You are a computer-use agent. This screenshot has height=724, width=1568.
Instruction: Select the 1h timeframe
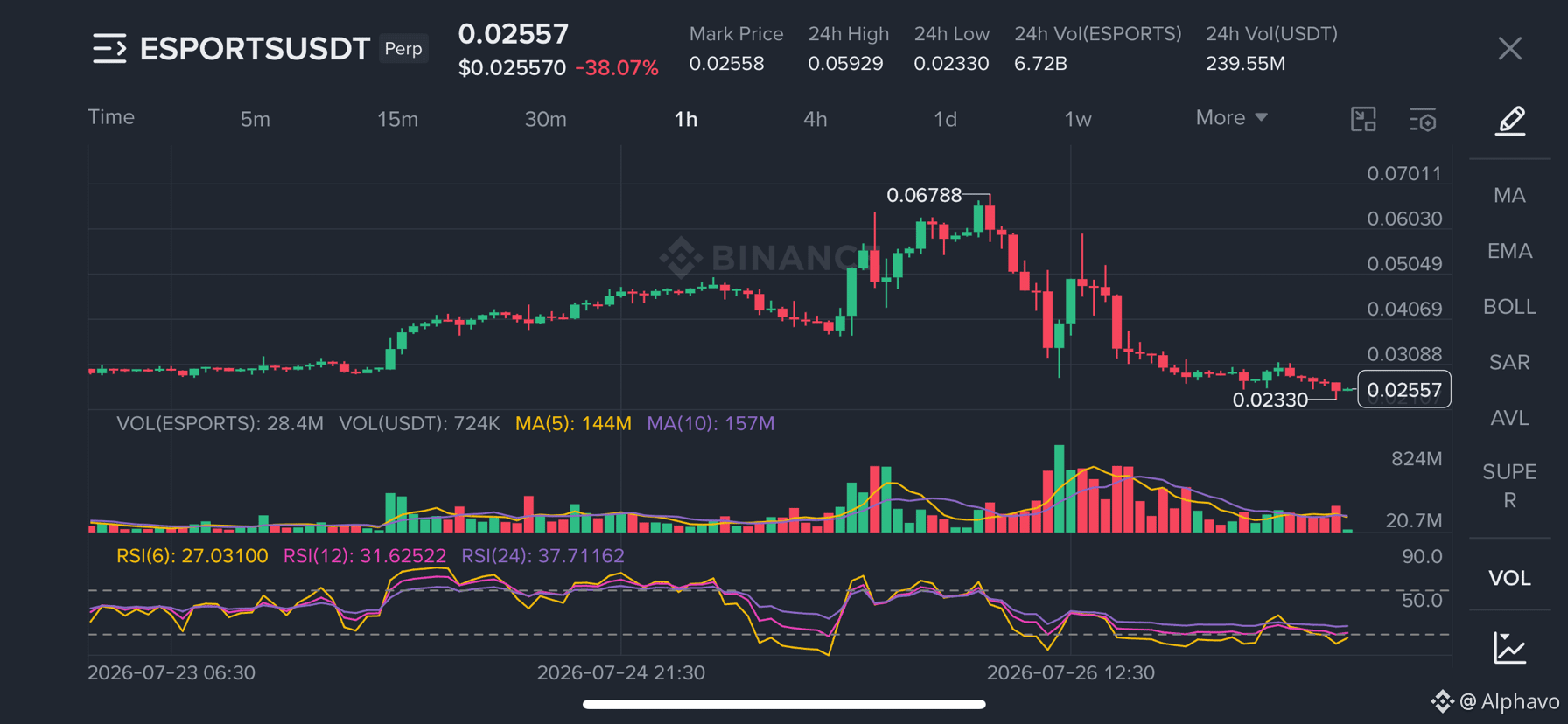click(x=686, y=119)
